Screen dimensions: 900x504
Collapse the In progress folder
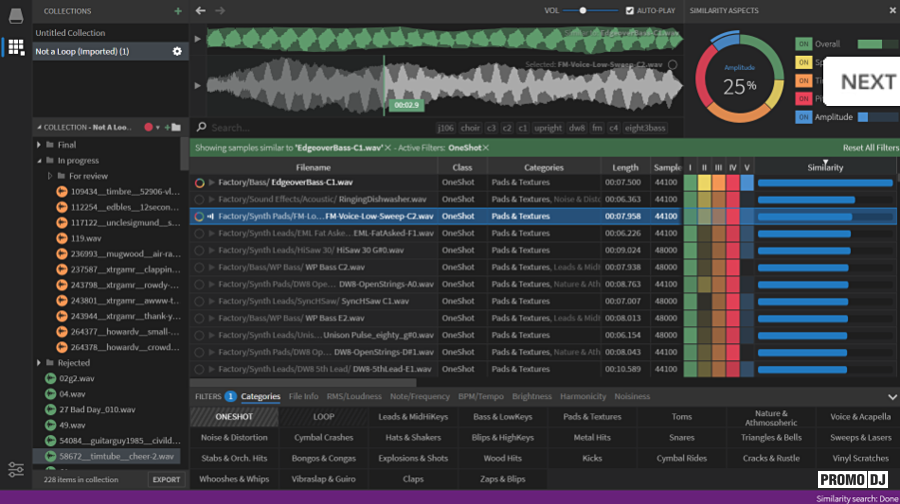pos(39,160)
